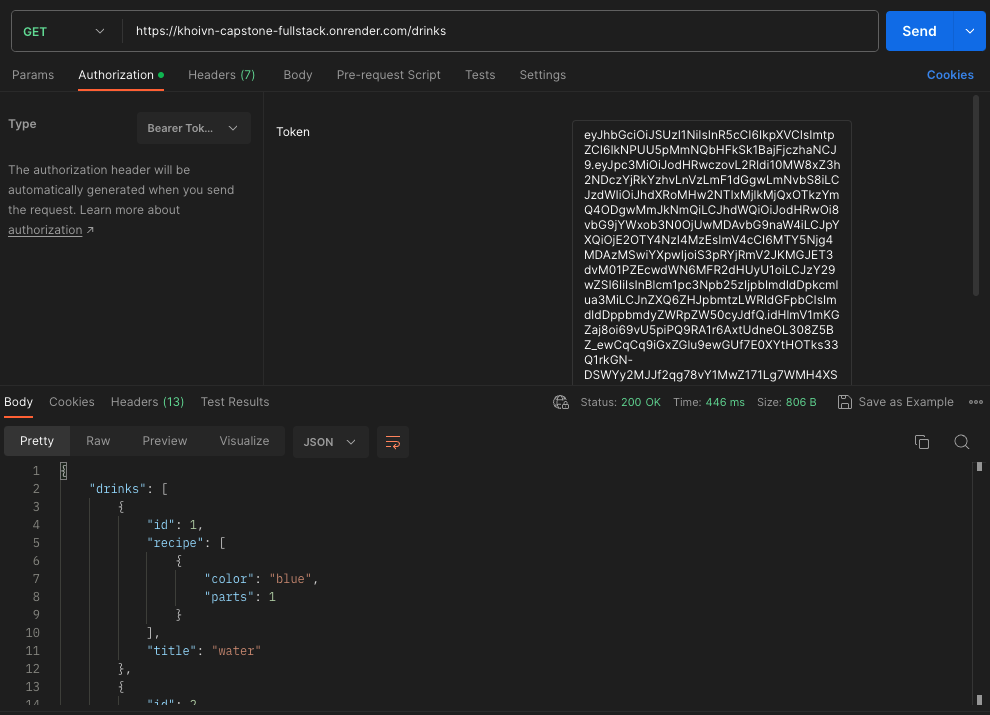Image resolution: width=990 pixels, height=715 pixels.
Task: Open the request Headers (7) tab
Action: tap(222, 75)
